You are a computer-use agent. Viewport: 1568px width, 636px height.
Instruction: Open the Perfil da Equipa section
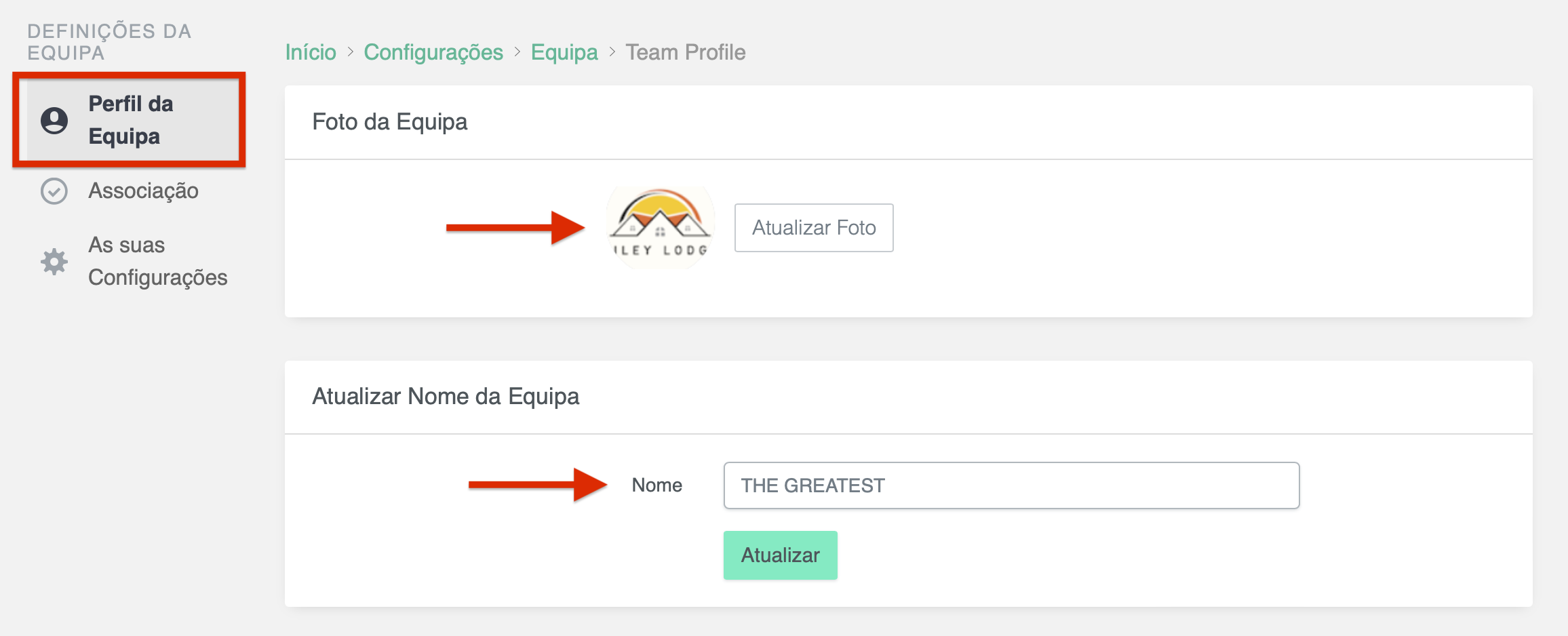[130, 120]
